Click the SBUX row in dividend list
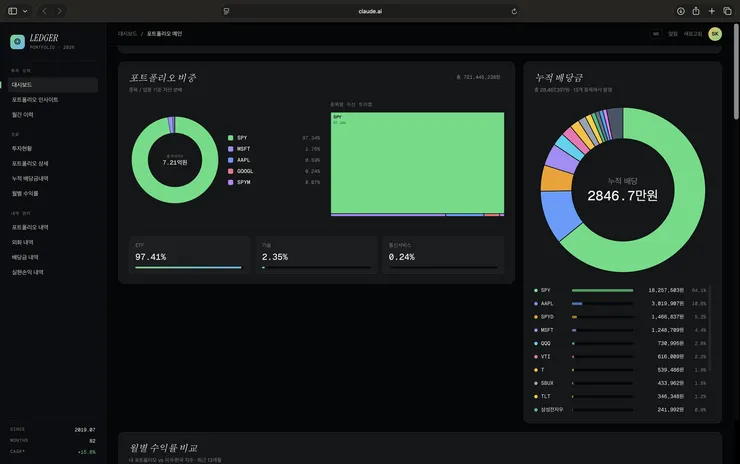Viewport: 740px width, 464px height. 620,383
